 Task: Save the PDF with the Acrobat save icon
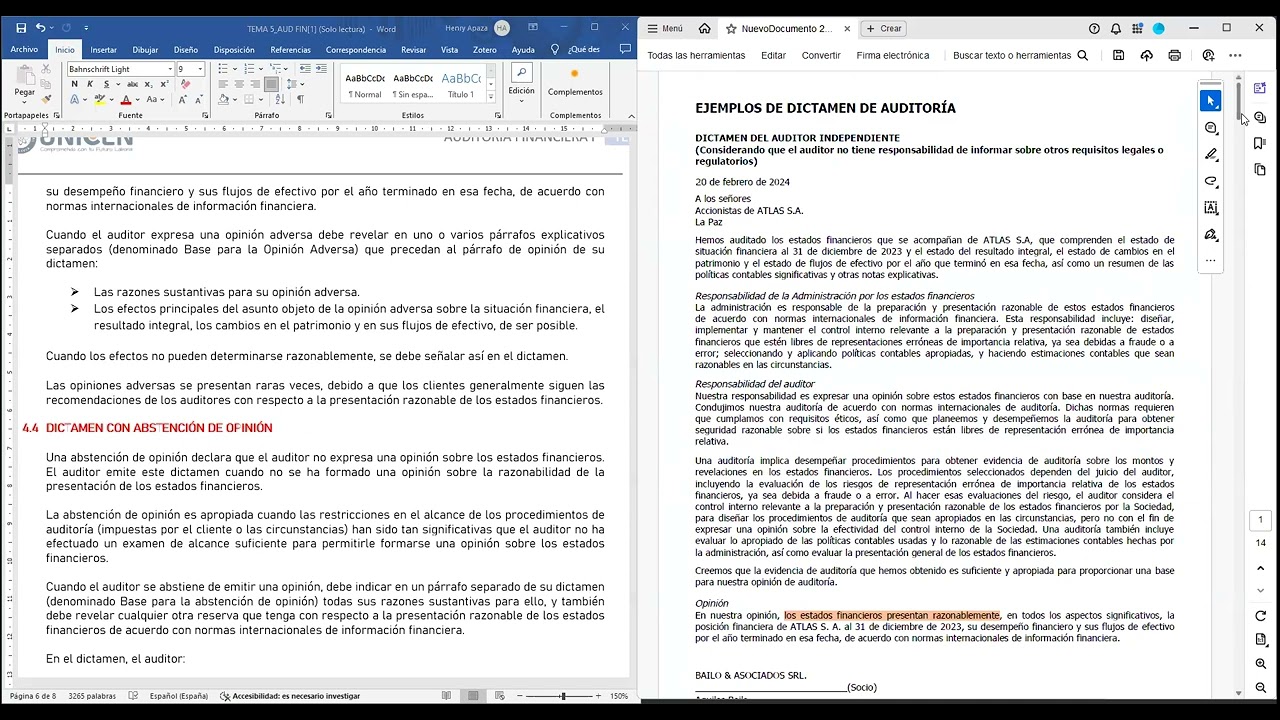[1119, 56]
